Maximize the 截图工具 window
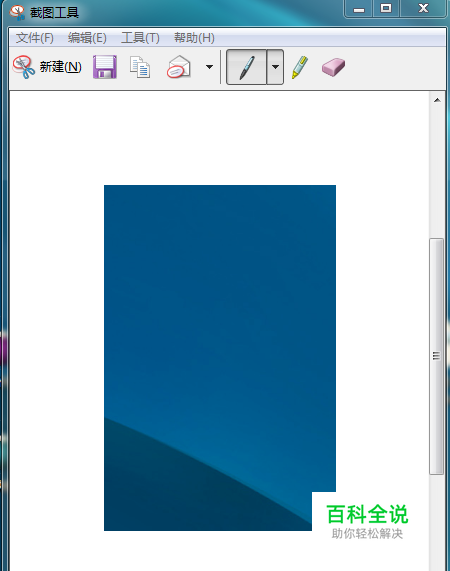This screenshot has height=571, width=450. click(x=386, y=8)
